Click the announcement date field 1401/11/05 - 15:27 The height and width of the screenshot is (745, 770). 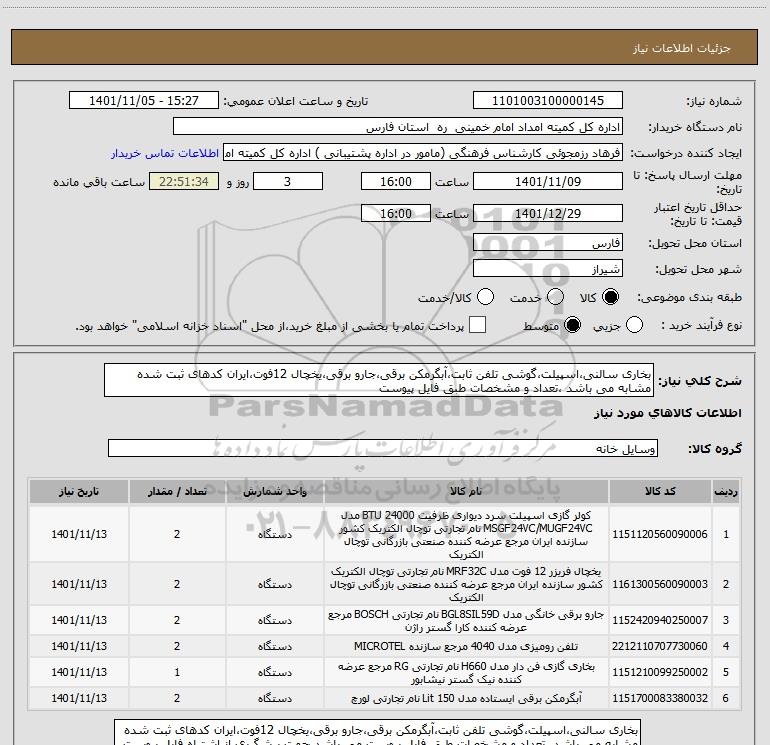pyautogui.click(x=144, y=101)
